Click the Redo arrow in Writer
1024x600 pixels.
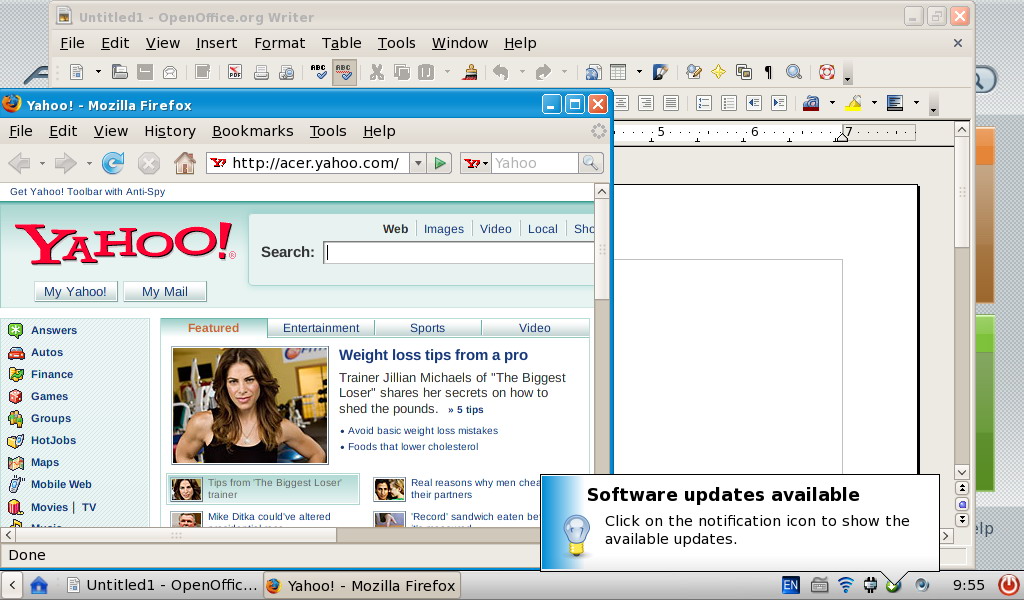coord(543,72)
